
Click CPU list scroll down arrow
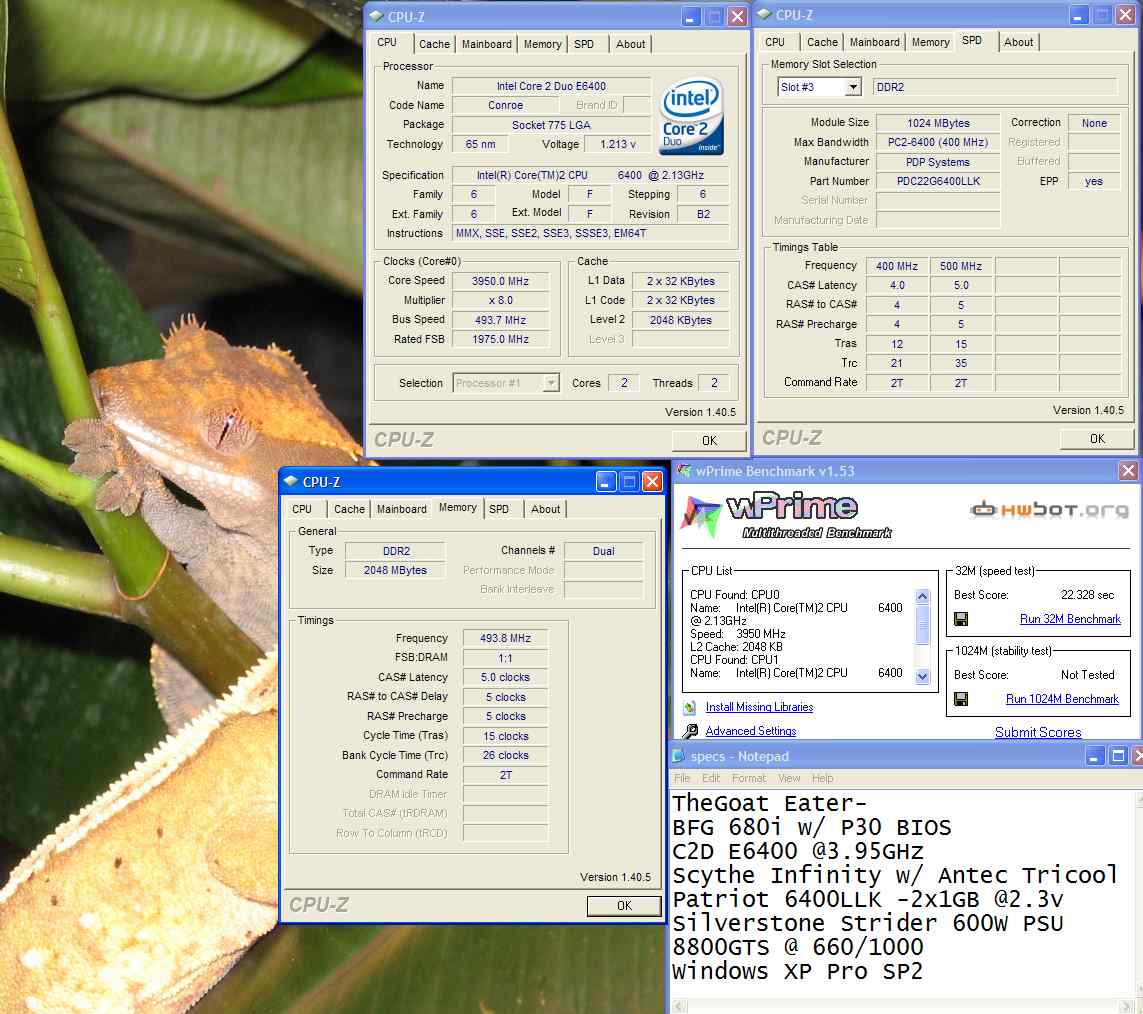point(922,676)
